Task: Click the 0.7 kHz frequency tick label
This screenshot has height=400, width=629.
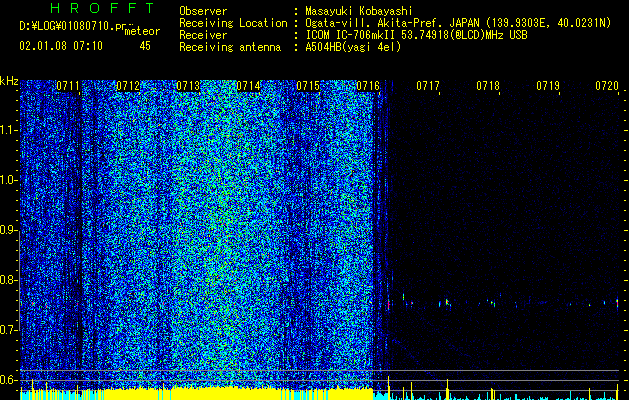Action: [8, 330]
